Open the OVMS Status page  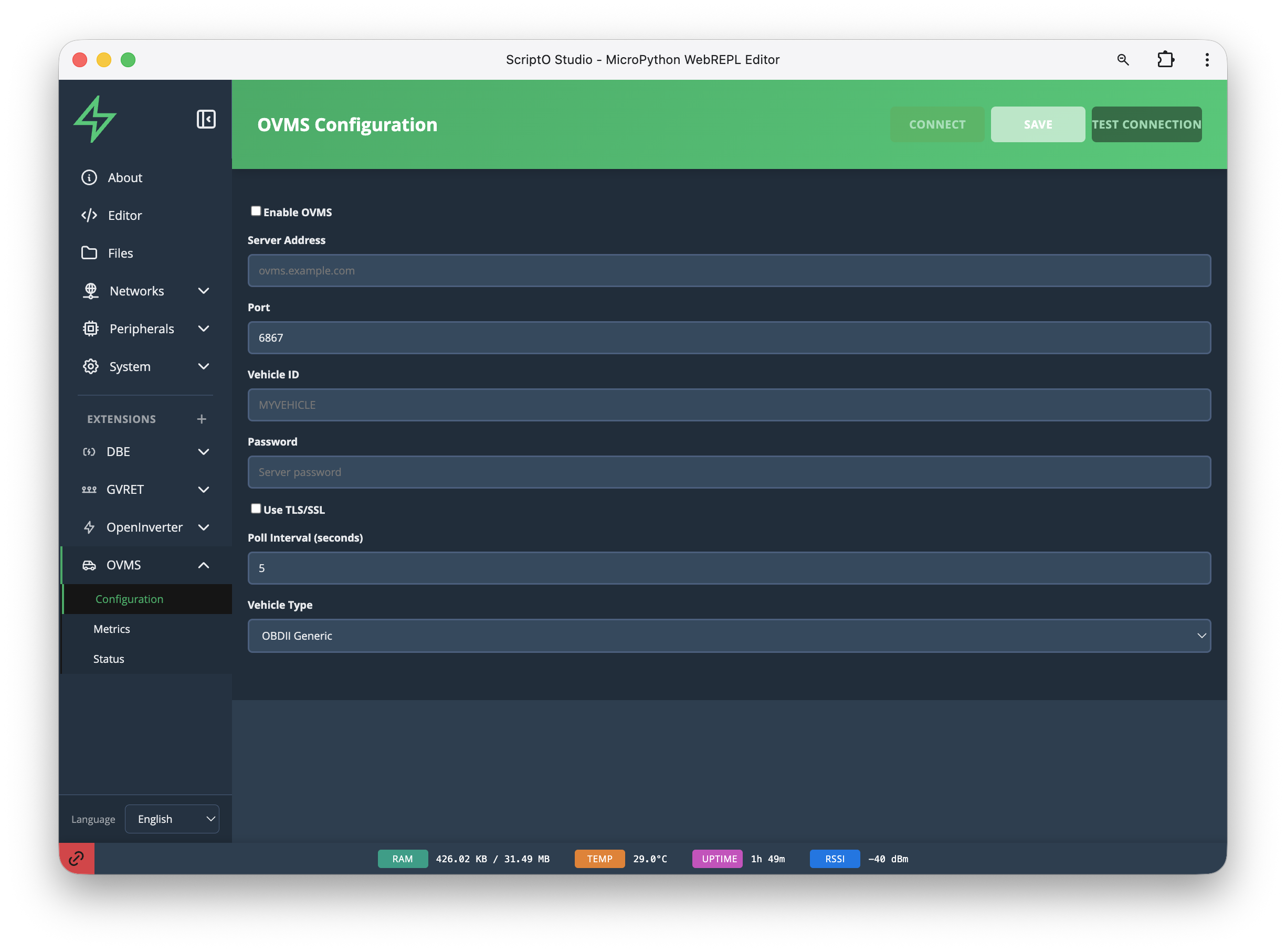point(109,659)
